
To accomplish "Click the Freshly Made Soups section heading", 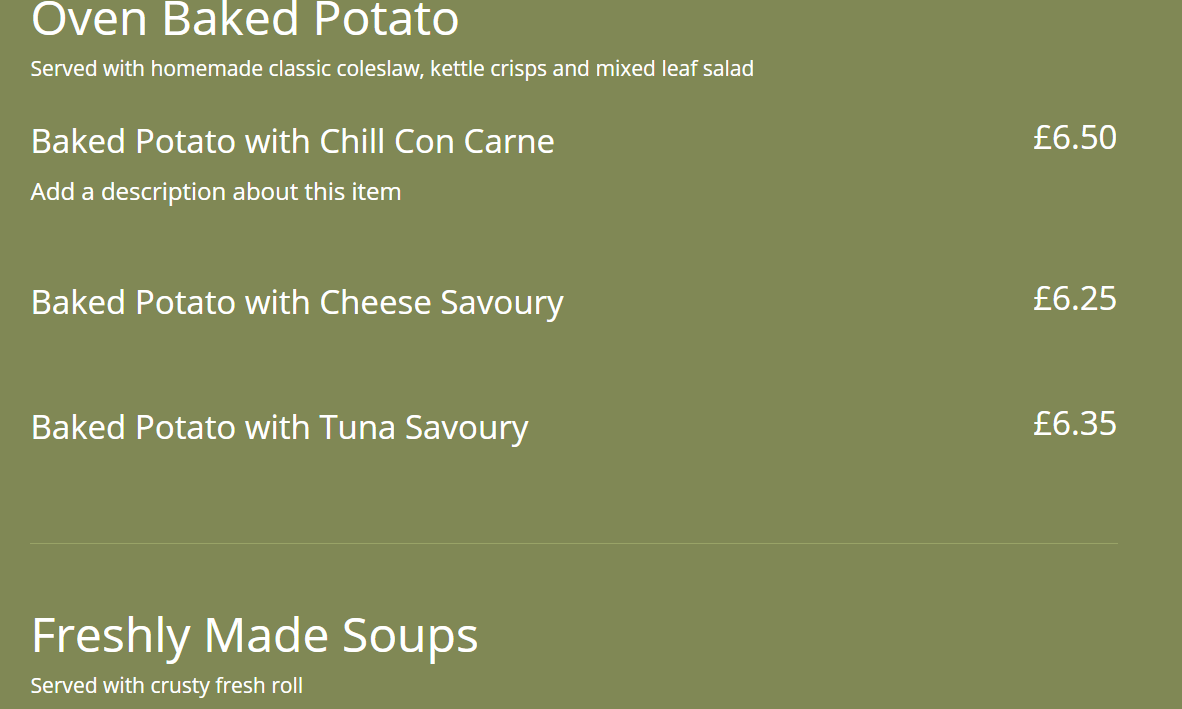I will 254,636.
